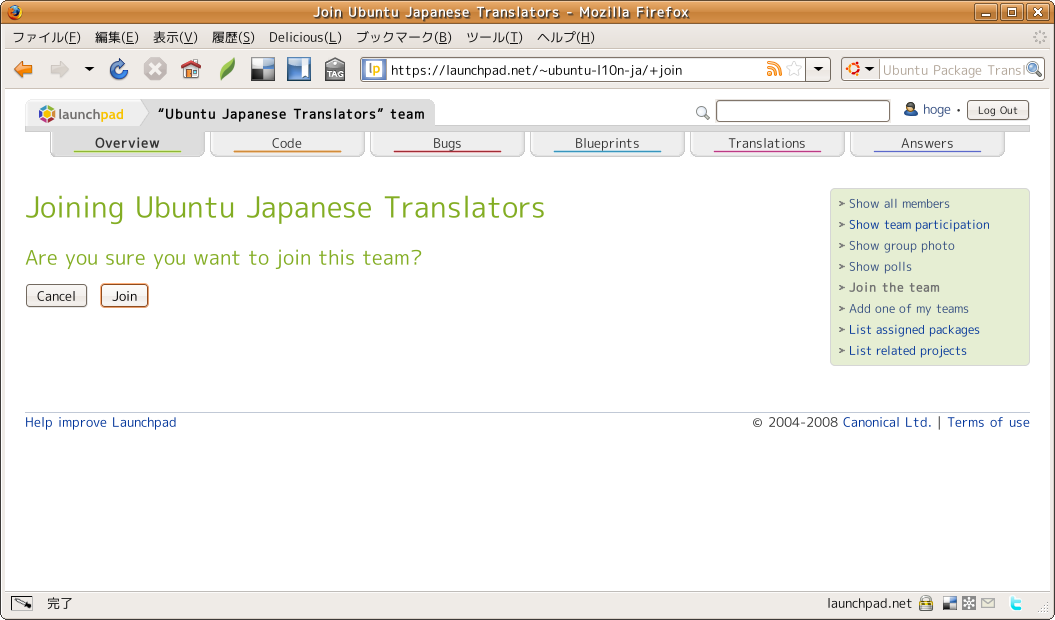Bookmark this page with the star icon
Image resolution: width=1055 pixels, height=620 pixels.
(794, 69)
